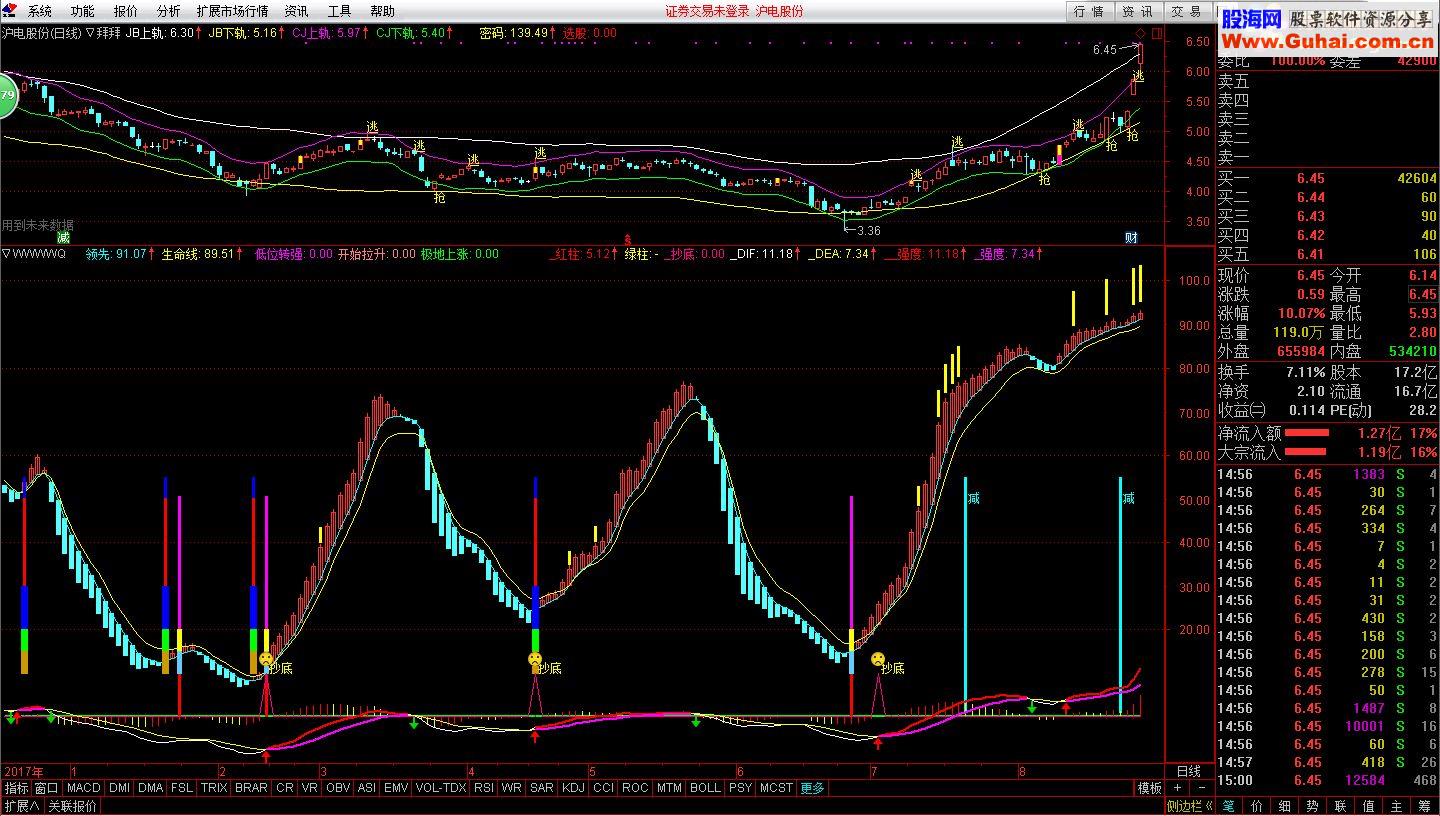
Task: Click the diamond icon above price scale
Action: coord(1141,33)
